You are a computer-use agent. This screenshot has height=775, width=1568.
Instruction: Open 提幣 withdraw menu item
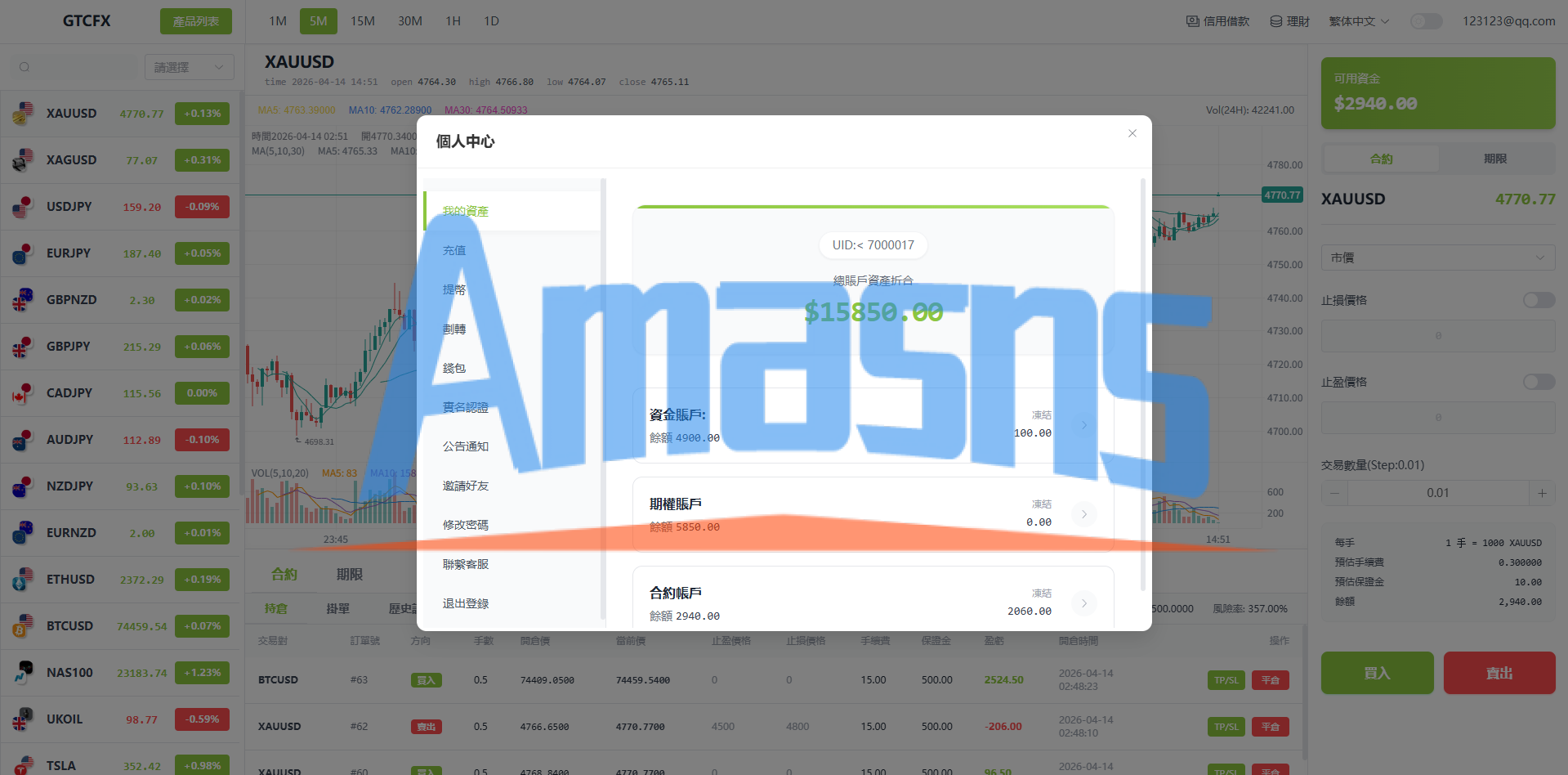point(513,289)
